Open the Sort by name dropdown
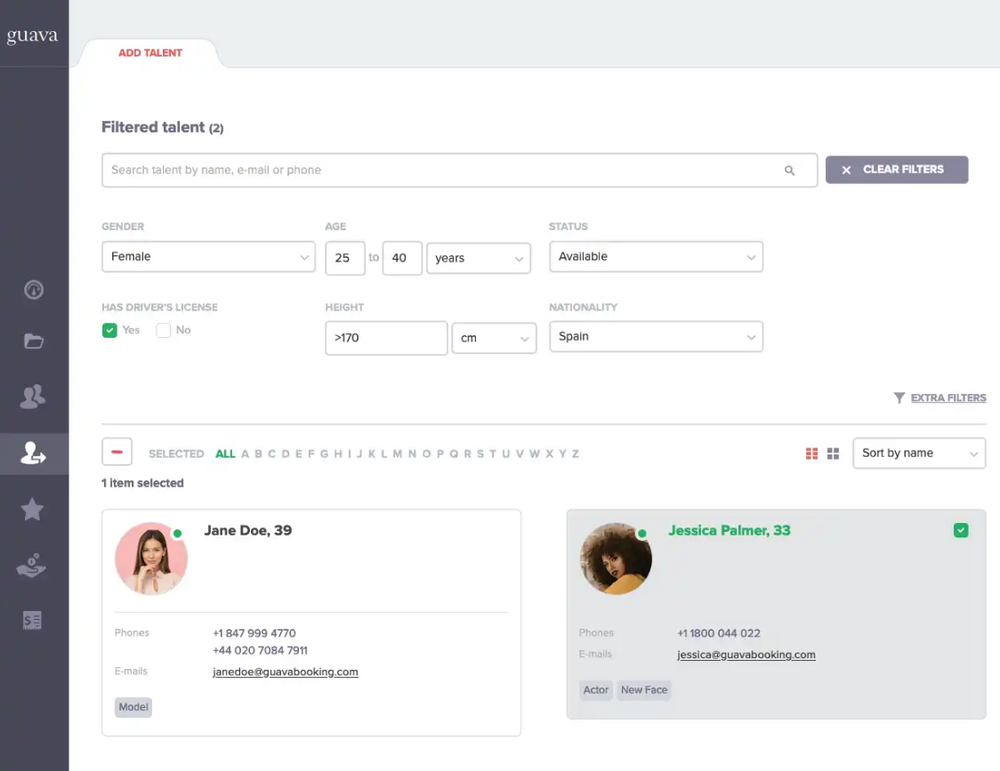1000x771 pixels. click(x=918, y=453)
